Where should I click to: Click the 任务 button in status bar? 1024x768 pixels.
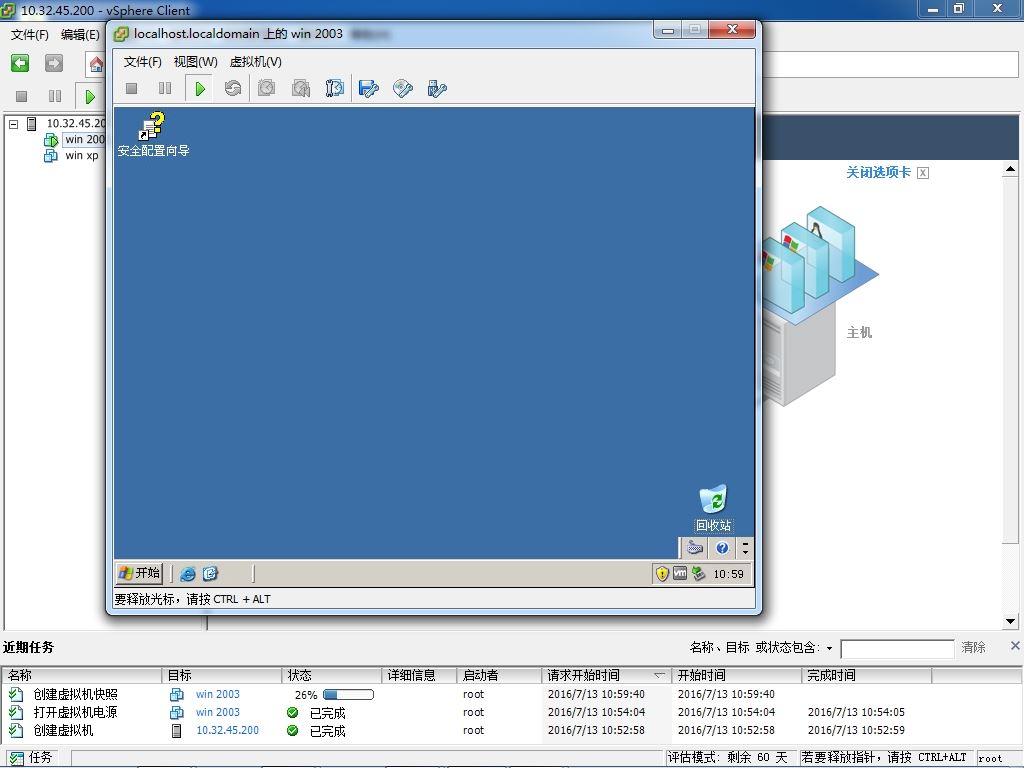pos(30,758)
